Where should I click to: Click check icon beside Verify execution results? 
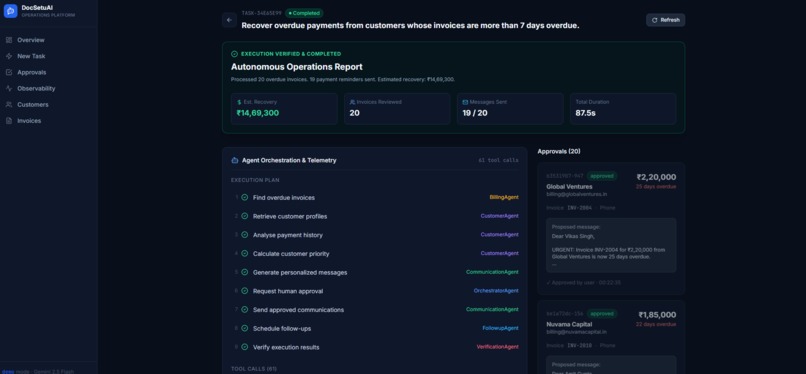click(245, 347)
